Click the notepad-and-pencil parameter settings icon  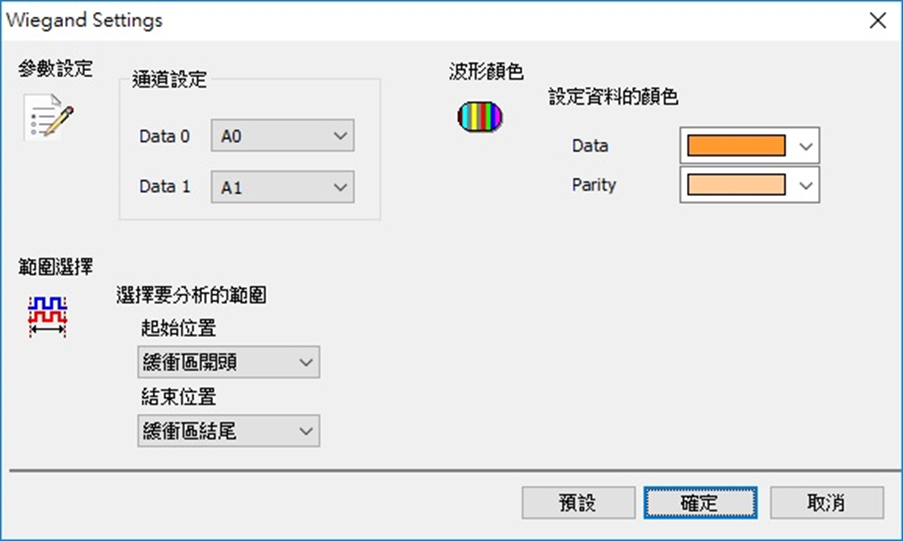[48, 117]
